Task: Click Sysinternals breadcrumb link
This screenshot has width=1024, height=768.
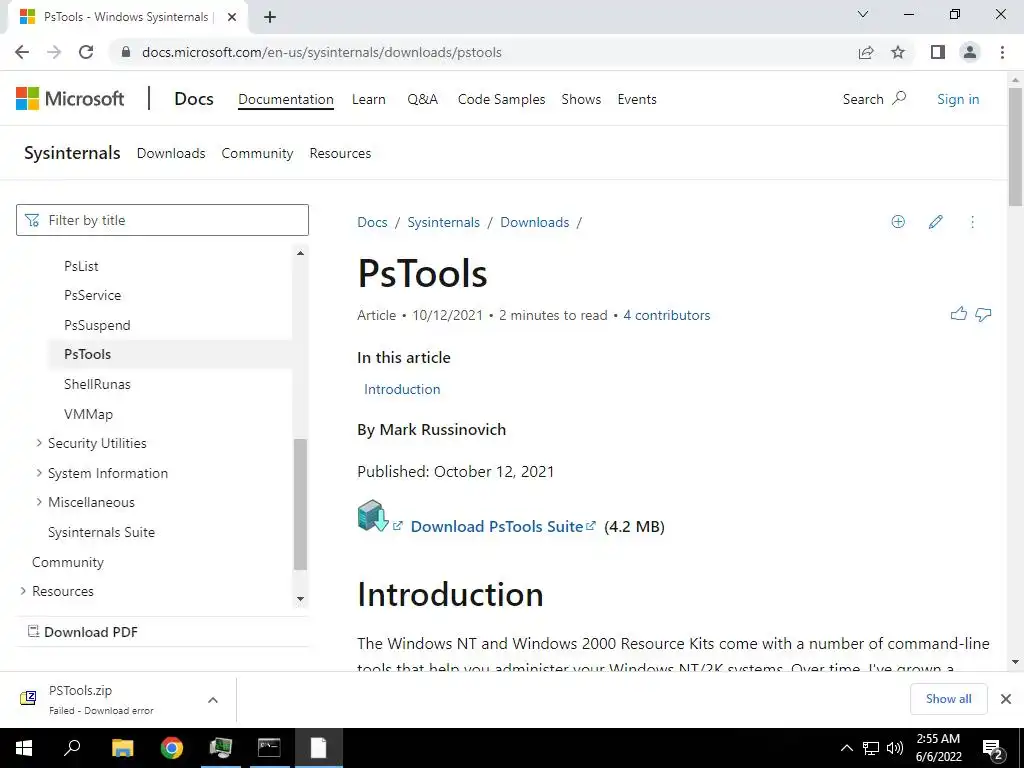Action: [x=443, y=222]
